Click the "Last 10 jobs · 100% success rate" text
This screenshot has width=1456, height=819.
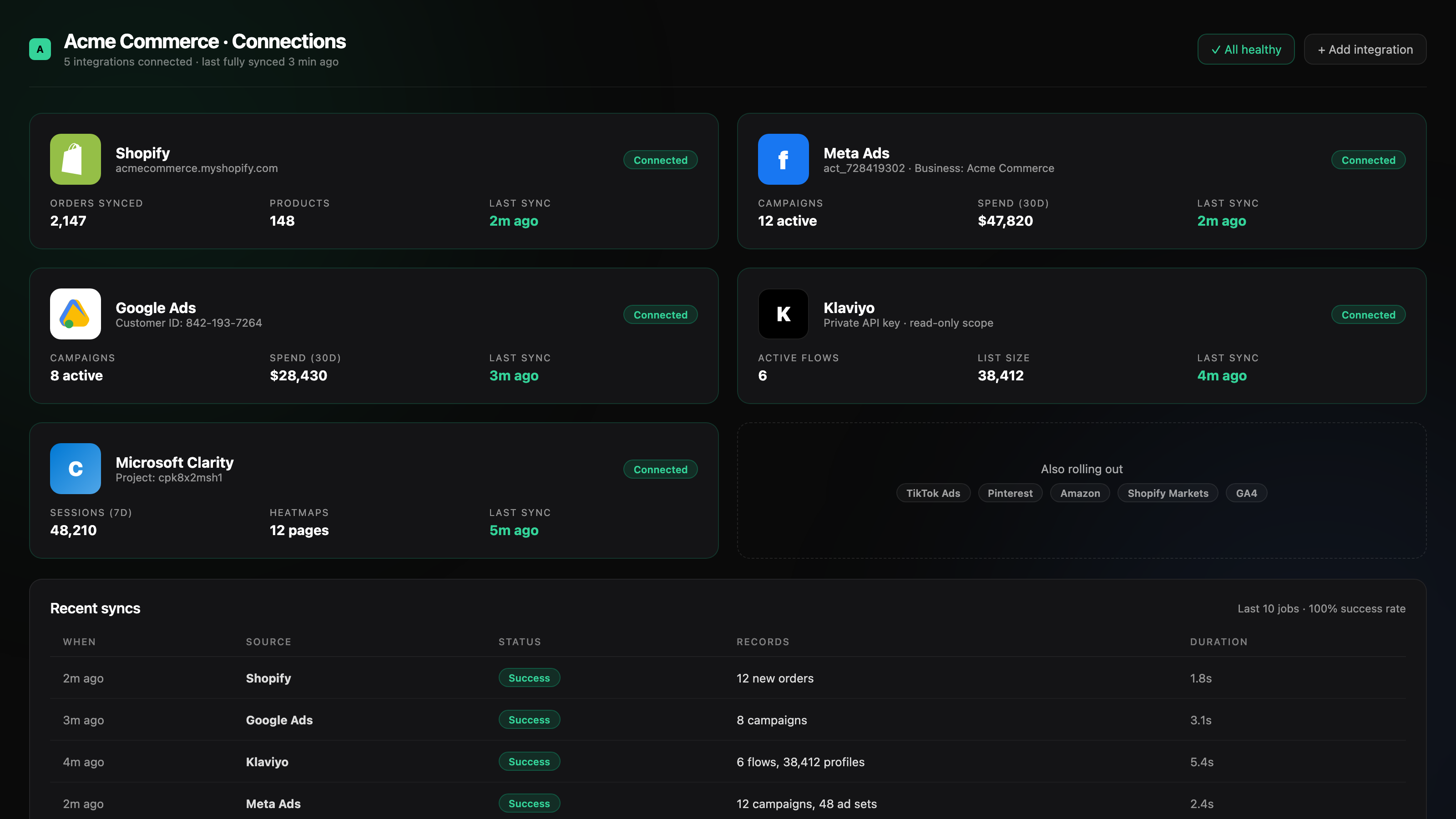[x=1321, y=609]
